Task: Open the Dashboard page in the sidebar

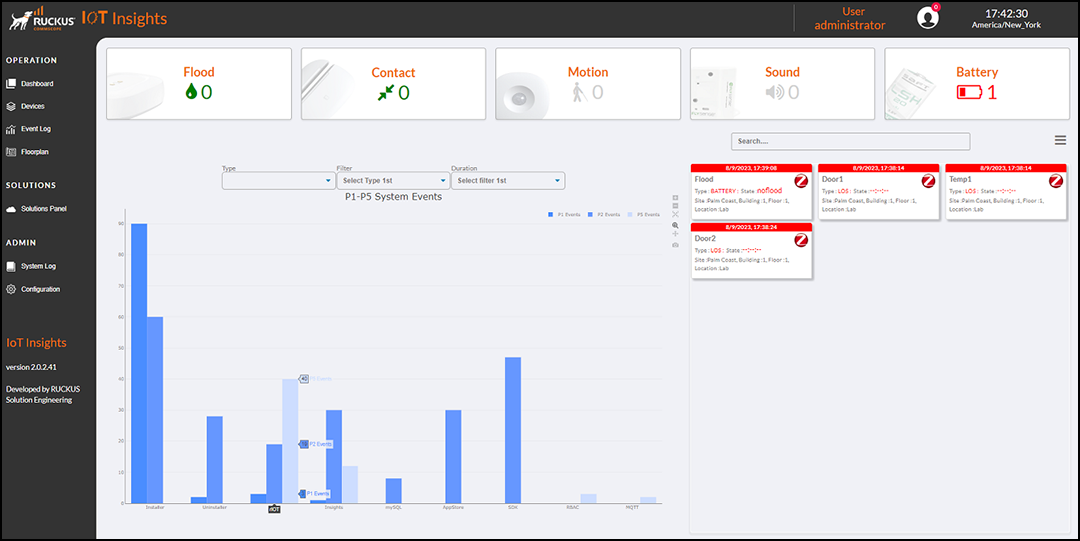Action: [37, 83]
